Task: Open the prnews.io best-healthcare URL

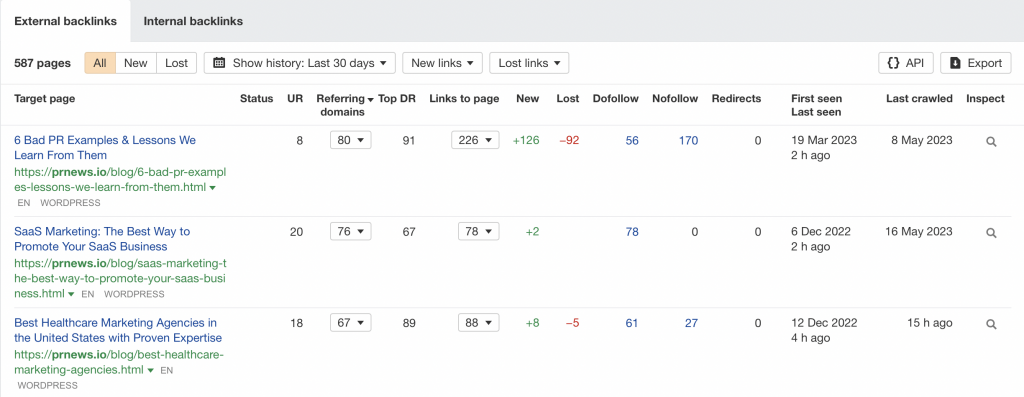Action: (x=119, y=362)
